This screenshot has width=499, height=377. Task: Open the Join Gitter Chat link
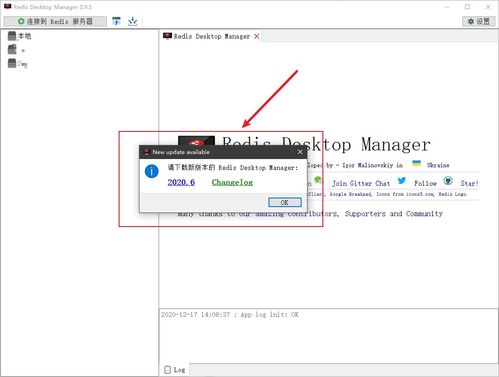(x=361, y=183)
